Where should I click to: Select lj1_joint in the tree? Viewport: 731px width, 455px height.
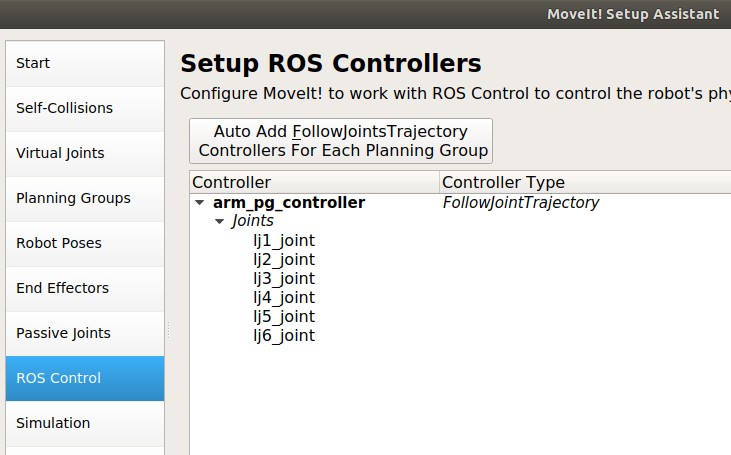pyautogui.click(x=284, y=240)
